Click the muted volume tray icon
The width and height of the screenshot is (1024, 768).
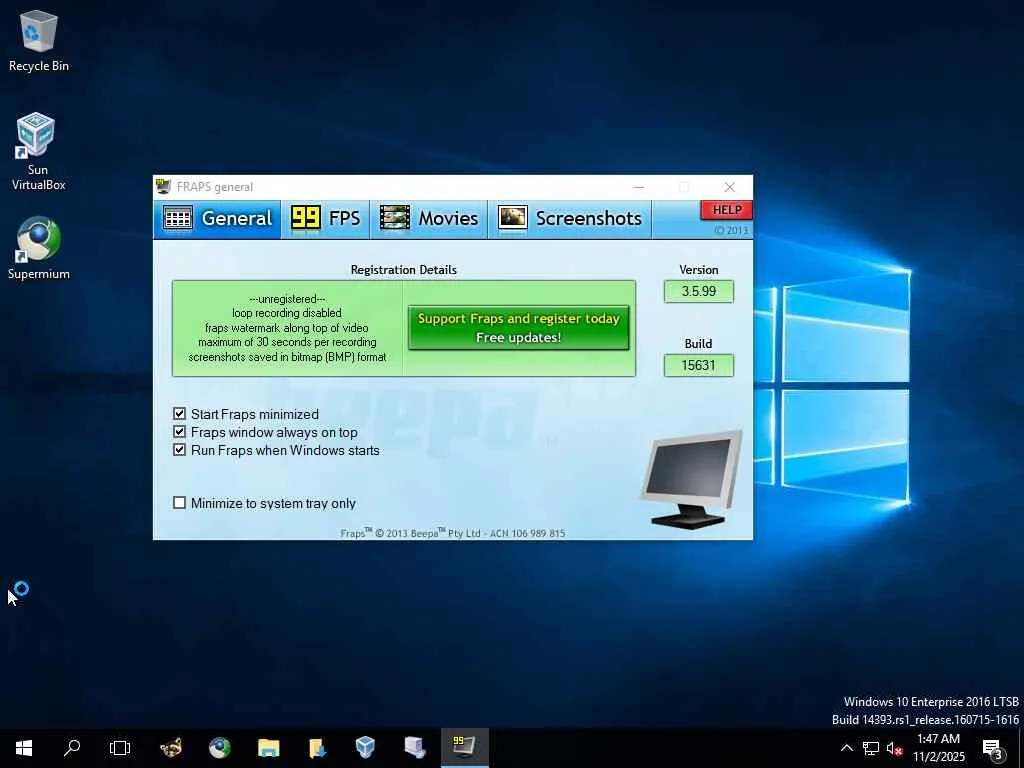coord(895,748)
